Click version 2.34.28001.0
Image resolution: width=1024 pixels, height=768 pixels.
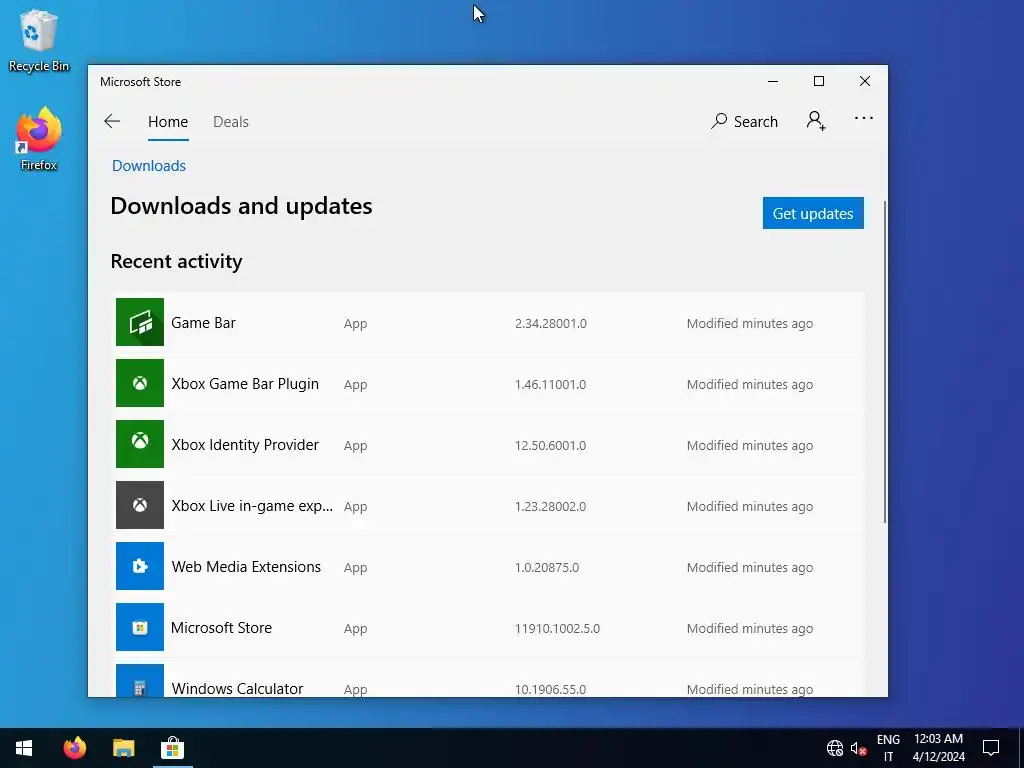(x=551, y=323)
